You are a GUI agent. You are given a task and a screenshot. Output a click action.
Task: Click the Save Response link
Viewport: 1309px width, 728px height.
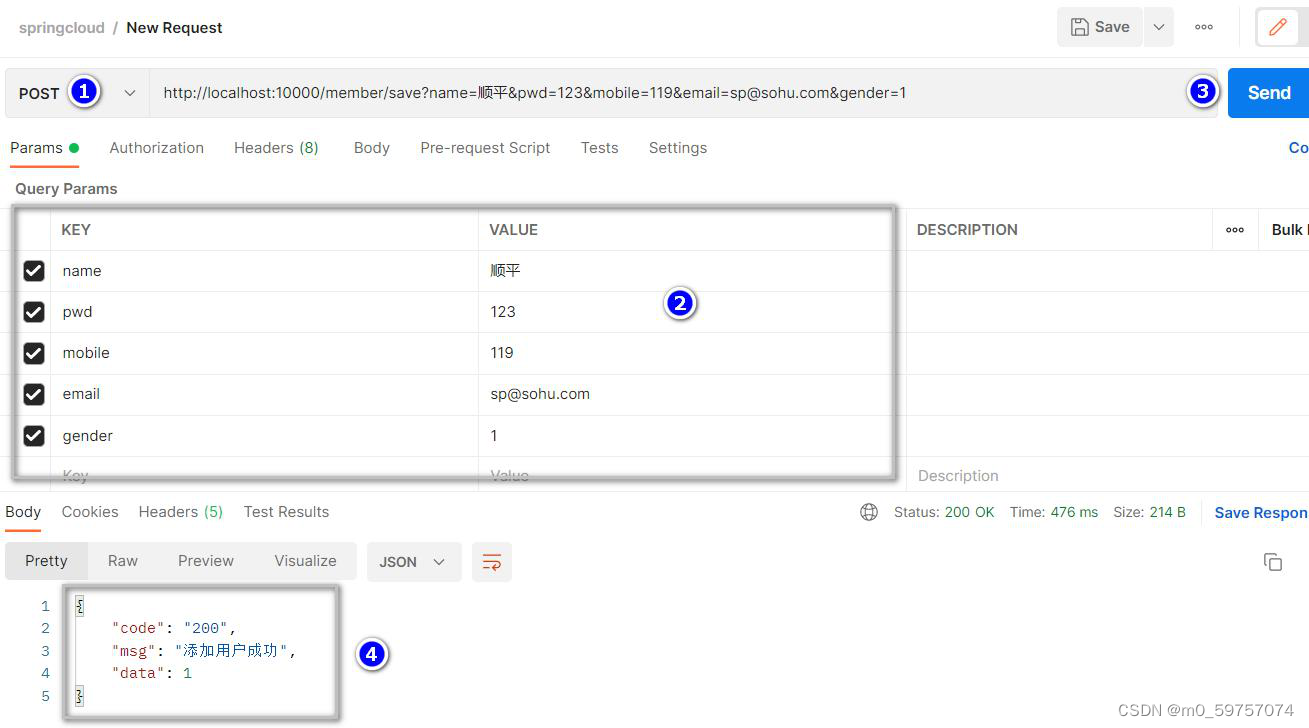[x=1261, y=512]
